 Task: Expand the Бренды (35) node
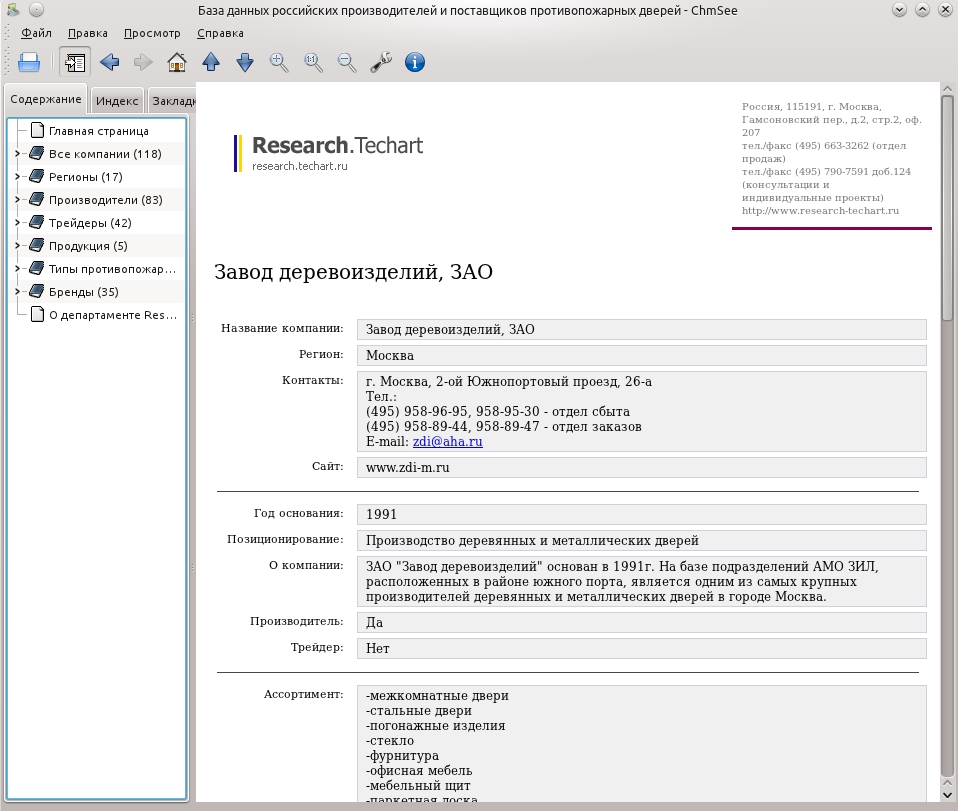point(17,292)
